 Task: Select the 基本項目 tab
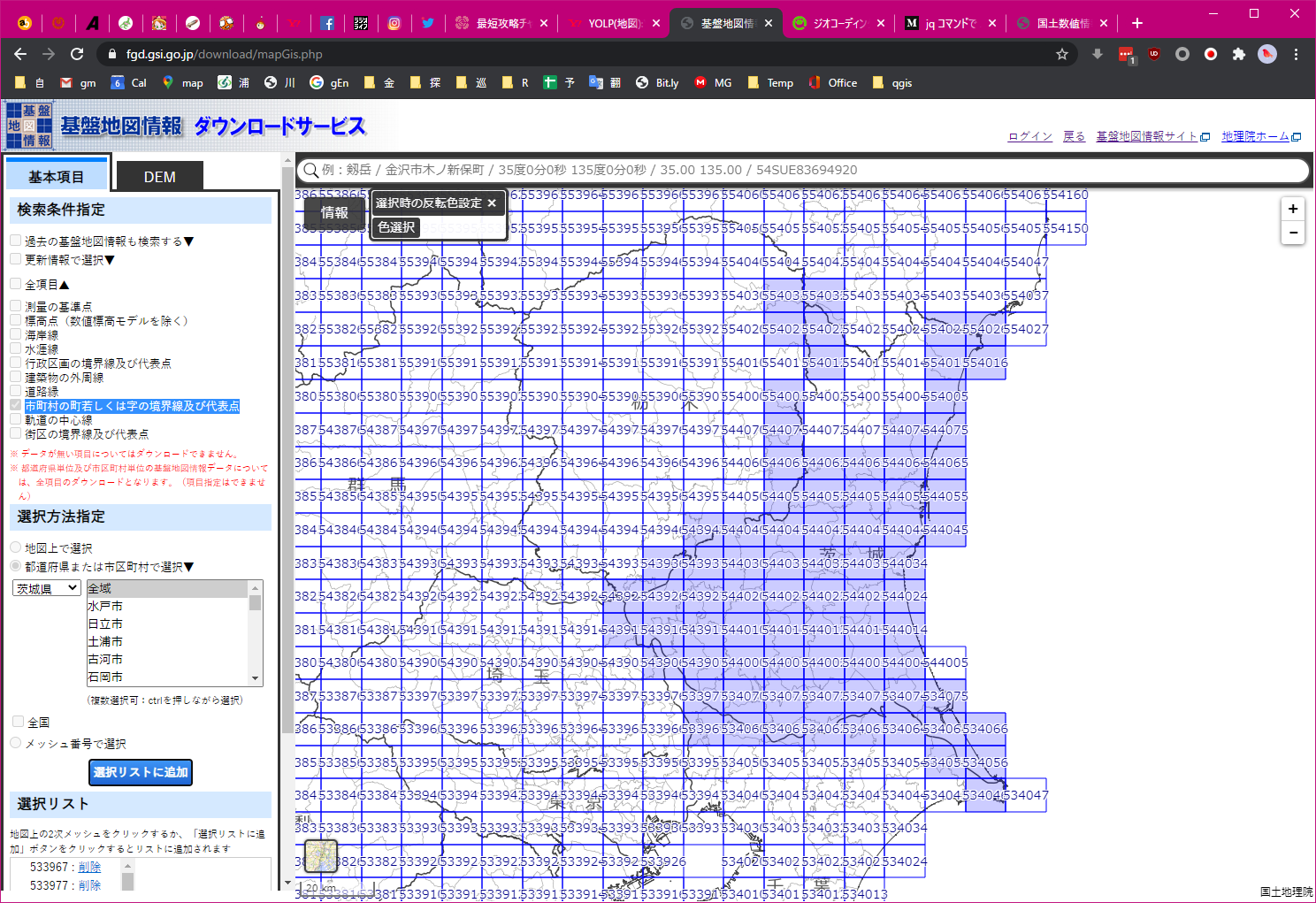tap(56, 177)
